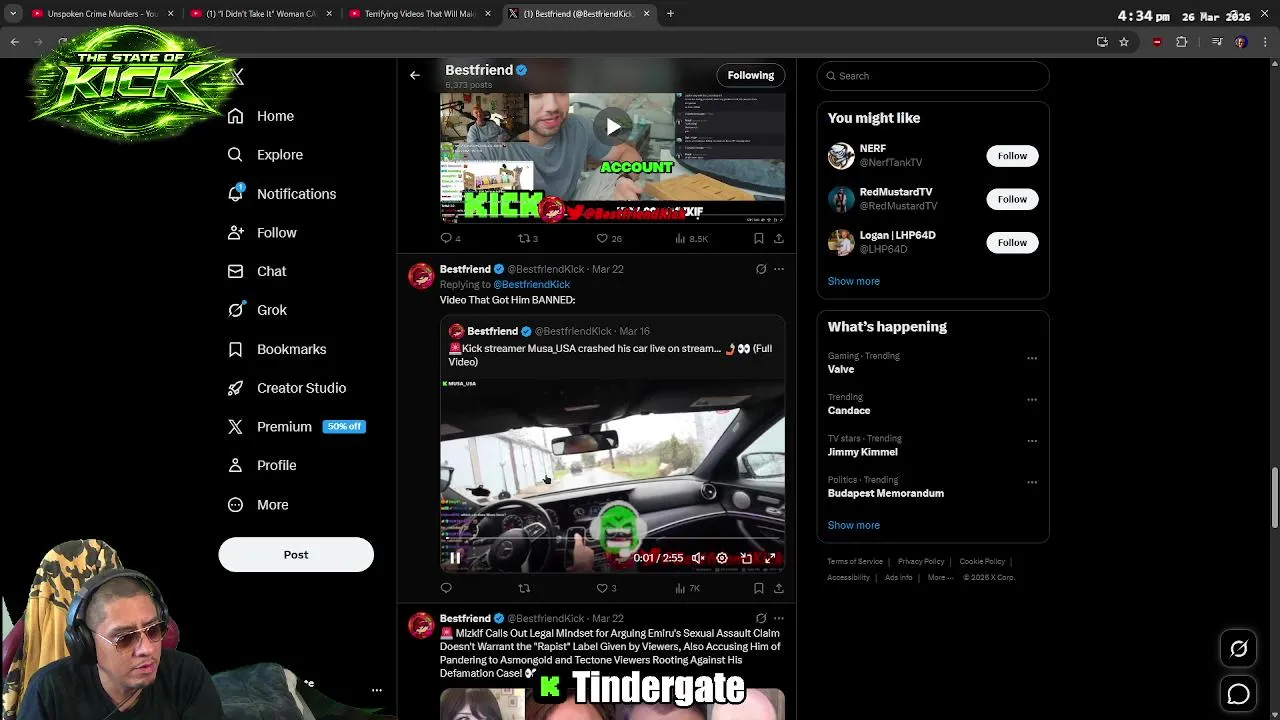1280x720 pixels.
Task: Seek on the video progress bar
Action: [613, 541]
